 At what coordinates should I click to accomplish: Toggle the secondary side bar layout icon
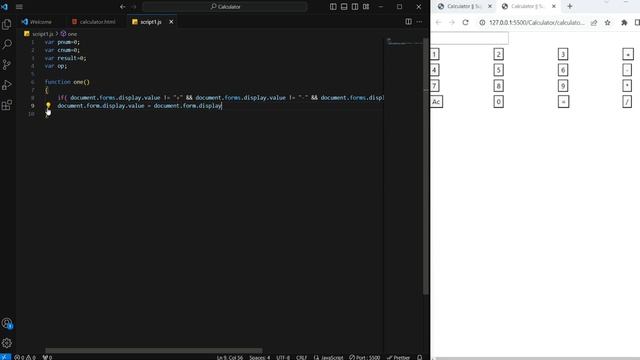(x=355, y=7)
